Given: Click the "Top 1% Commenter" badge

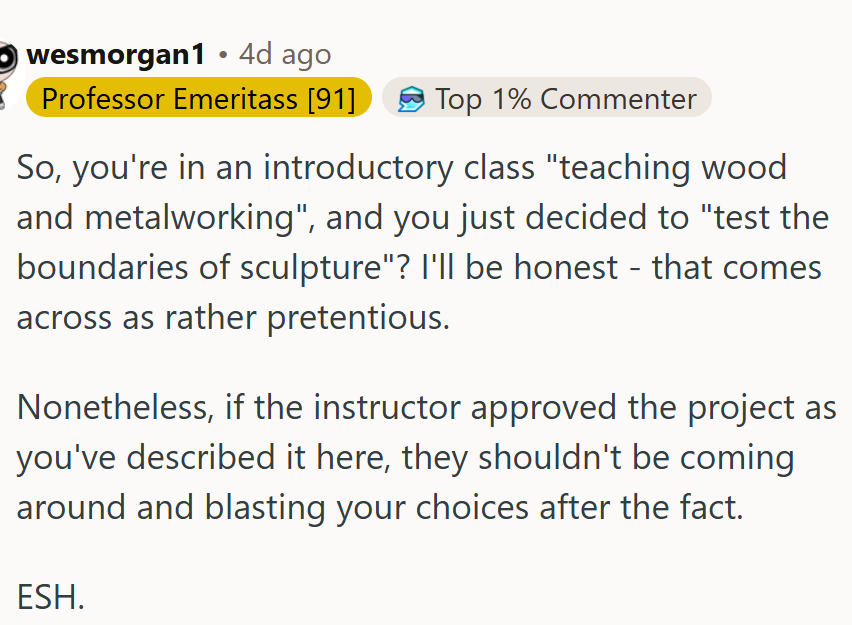Looking at the screenshot, I should point(547,98).
